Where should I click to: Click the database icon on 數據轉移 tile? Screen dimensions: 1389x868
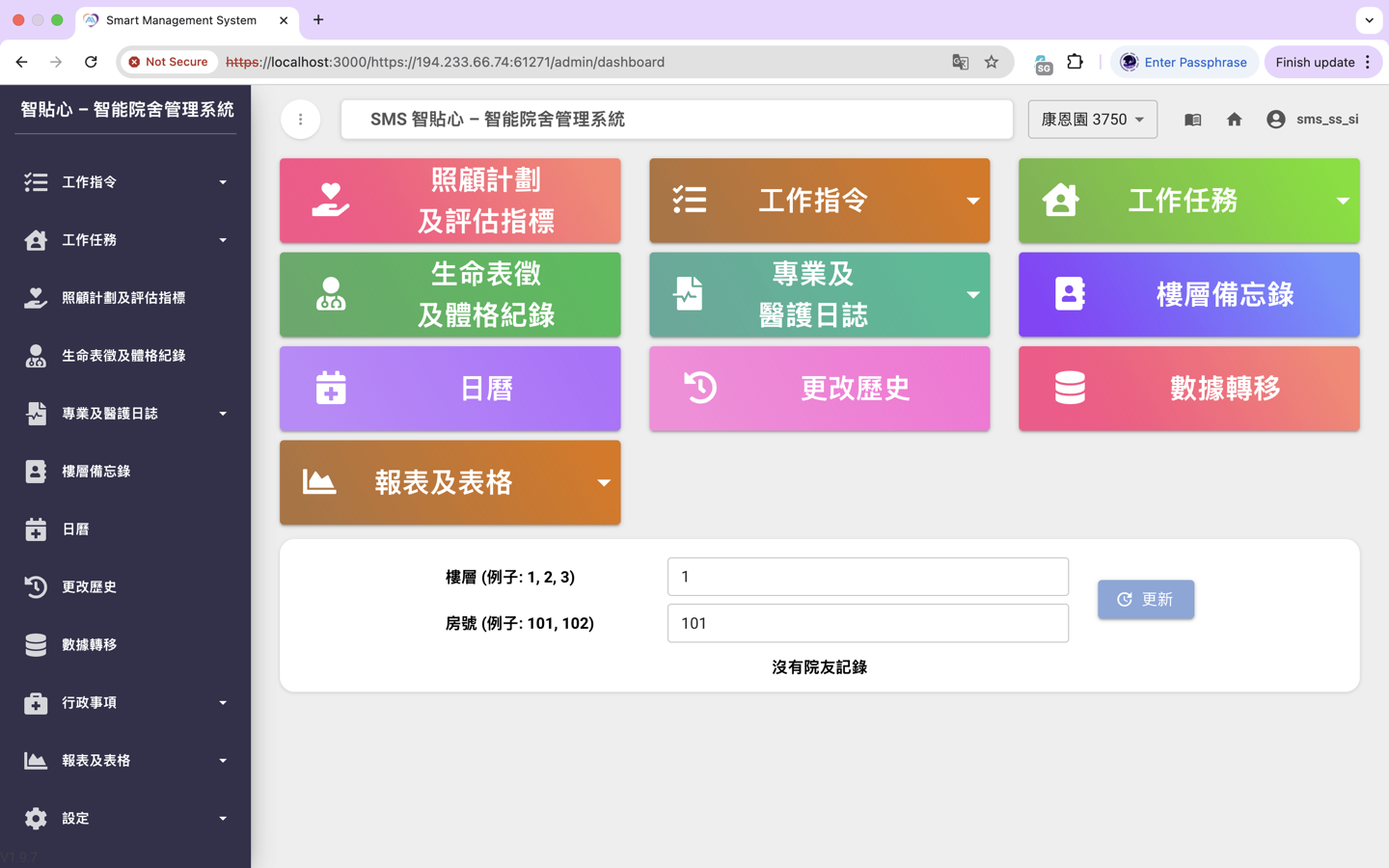point(1070,388)
